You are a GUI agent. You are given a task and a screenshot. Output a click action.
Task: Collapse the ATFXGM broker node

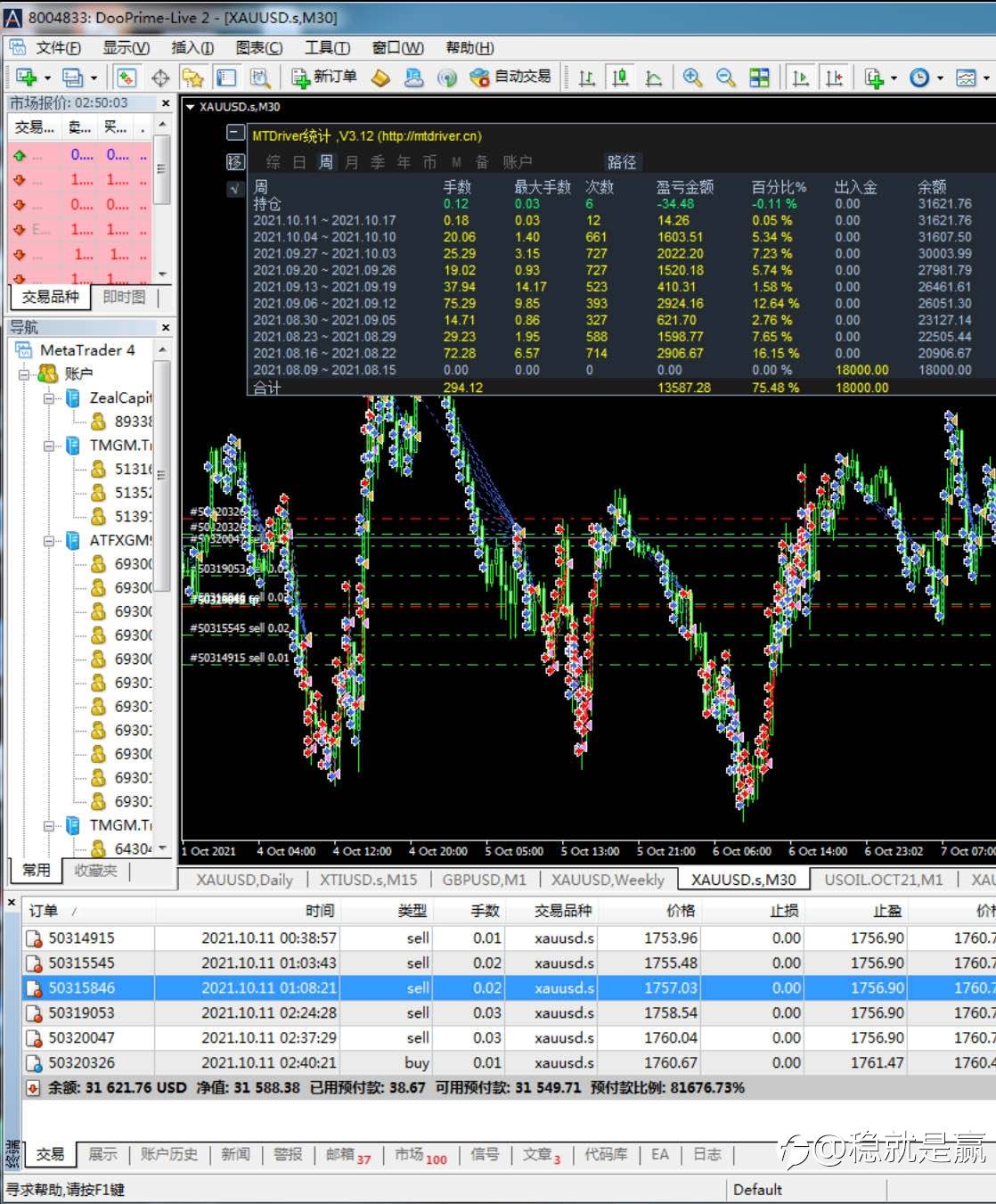pos(51,540)
